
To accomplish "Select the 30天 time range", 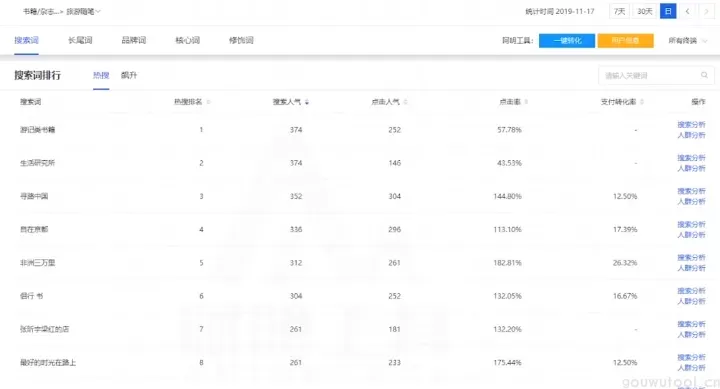I will coord(645,11).
